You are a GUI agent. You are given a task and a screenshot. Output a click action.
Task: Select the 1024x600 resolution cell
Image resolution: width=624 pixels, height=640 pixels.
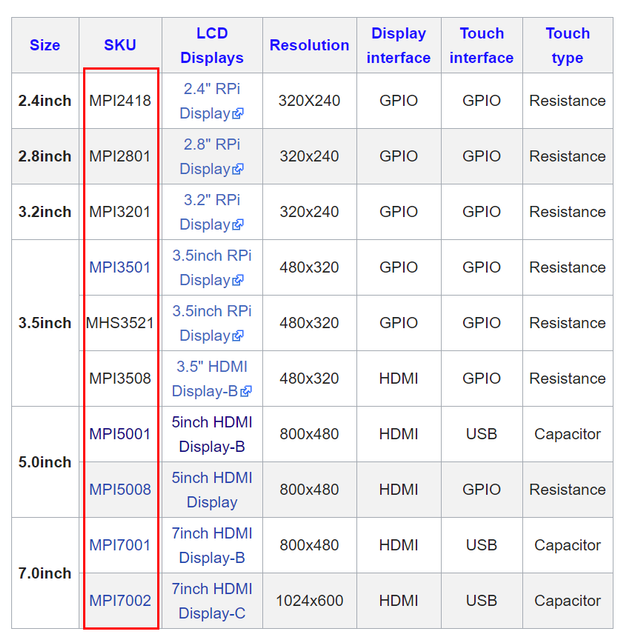[x=309, y=600]
